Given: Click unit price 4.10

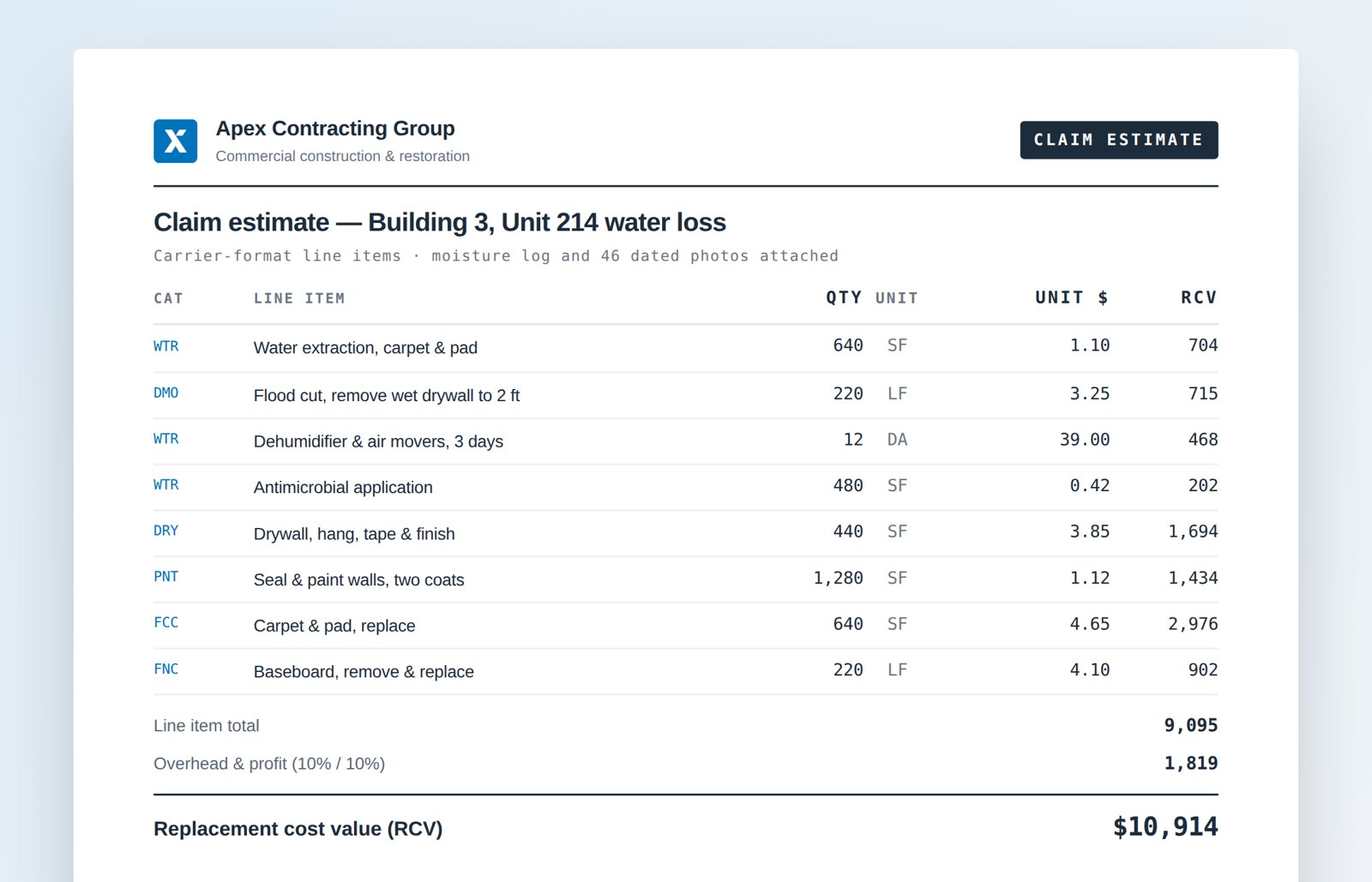Looking at the screenshot, I should [x=1089, y=669].
